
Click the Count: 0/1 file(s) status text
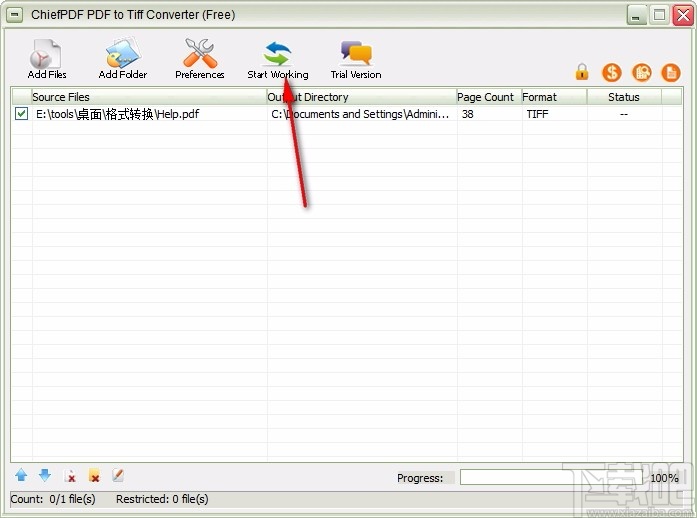click(x=53, y=499)
